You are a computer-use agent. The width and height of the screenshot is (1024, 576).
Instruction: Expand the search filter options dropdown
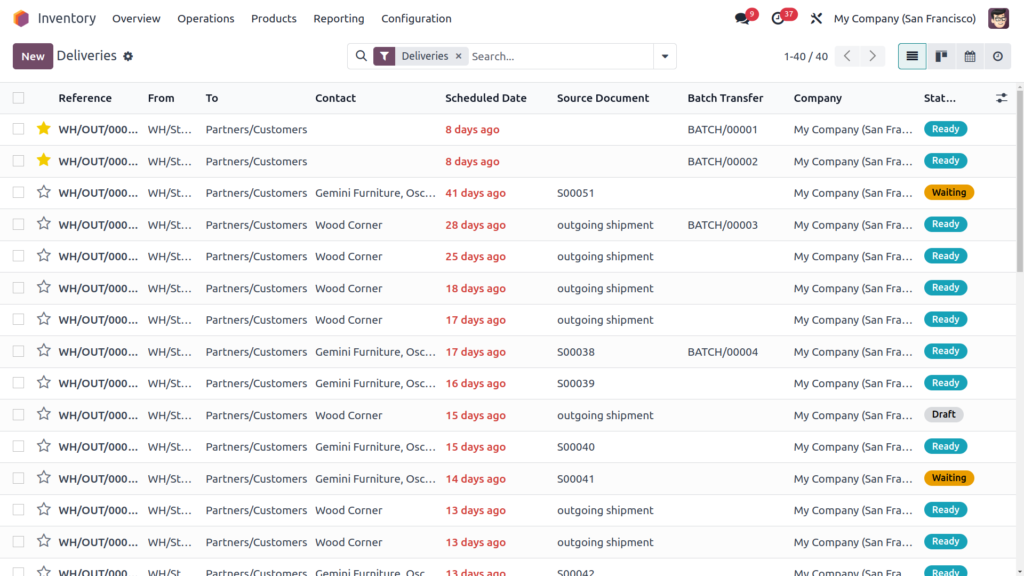(664, 56)
